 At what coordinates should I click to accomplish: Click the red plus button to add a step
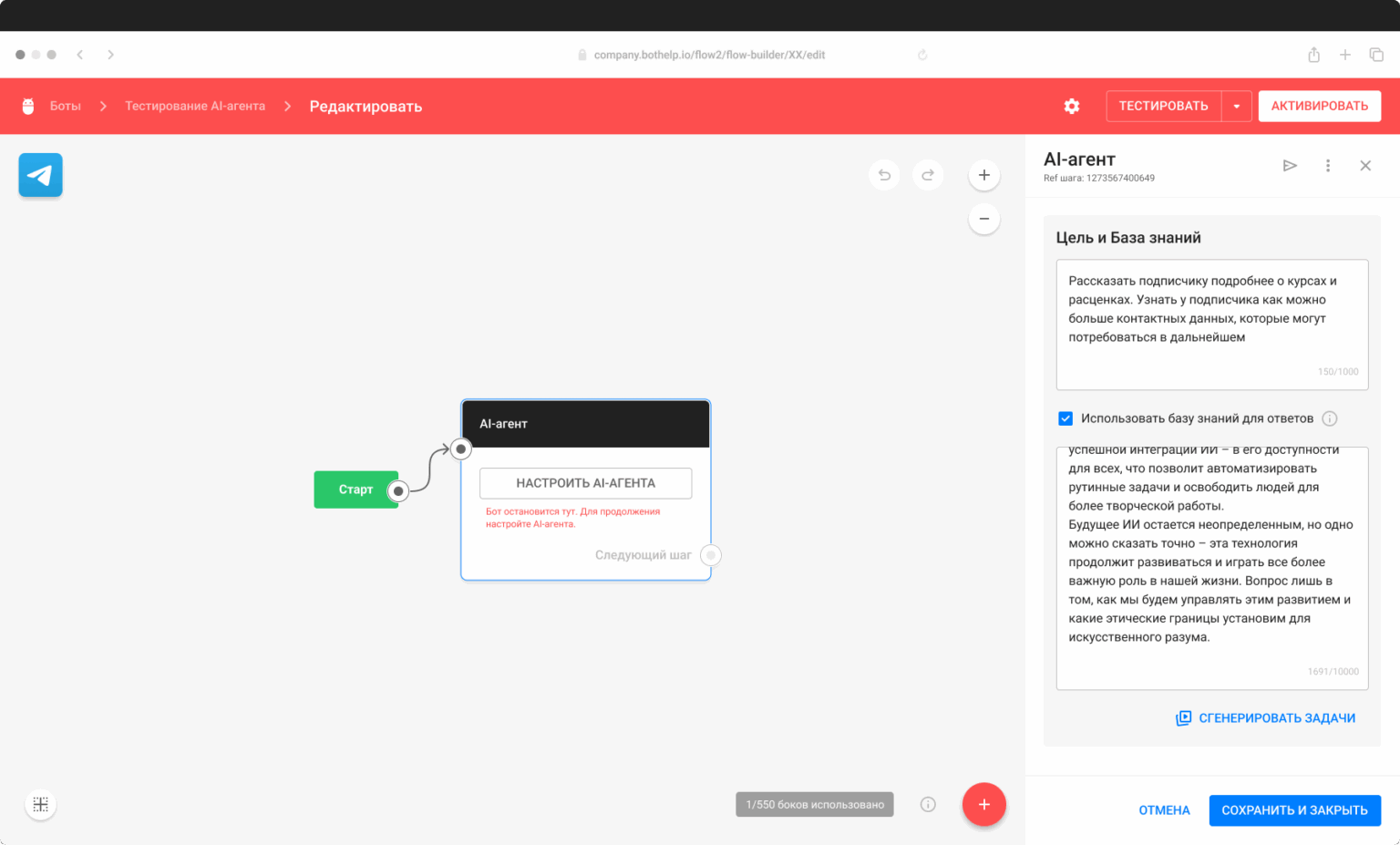[x=983, y=804]
